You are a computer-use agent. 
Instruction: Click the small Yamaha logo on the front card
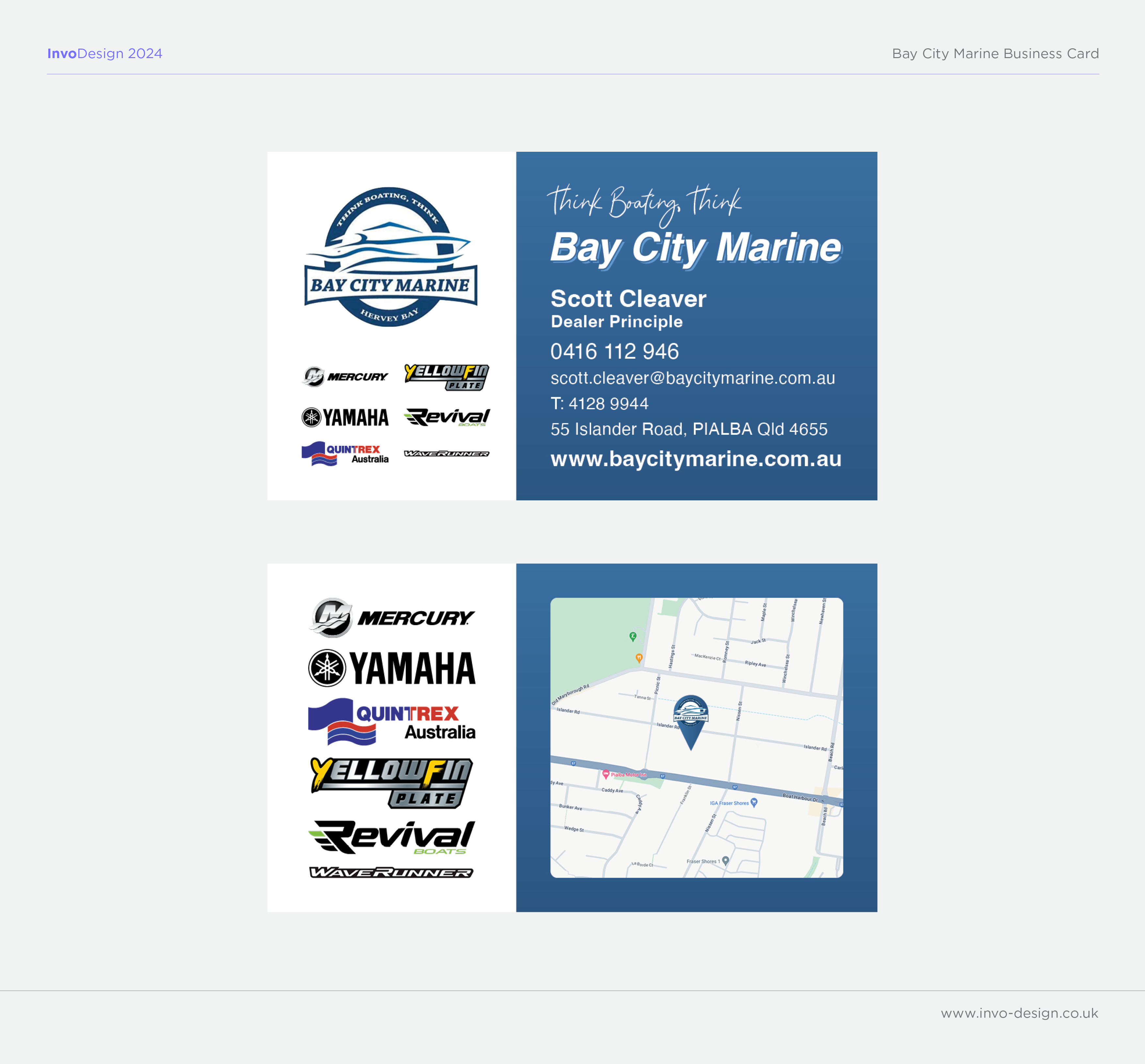pyautogui.click(x=345, y=417)
